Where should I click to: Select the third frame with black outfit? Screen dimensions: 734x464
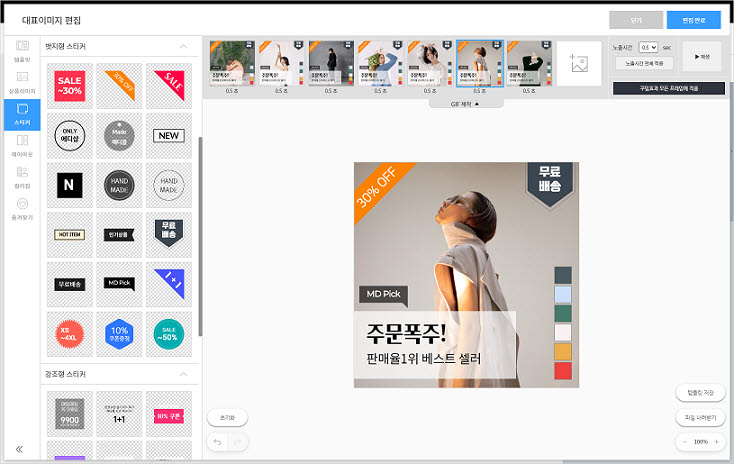coord(331,63)
